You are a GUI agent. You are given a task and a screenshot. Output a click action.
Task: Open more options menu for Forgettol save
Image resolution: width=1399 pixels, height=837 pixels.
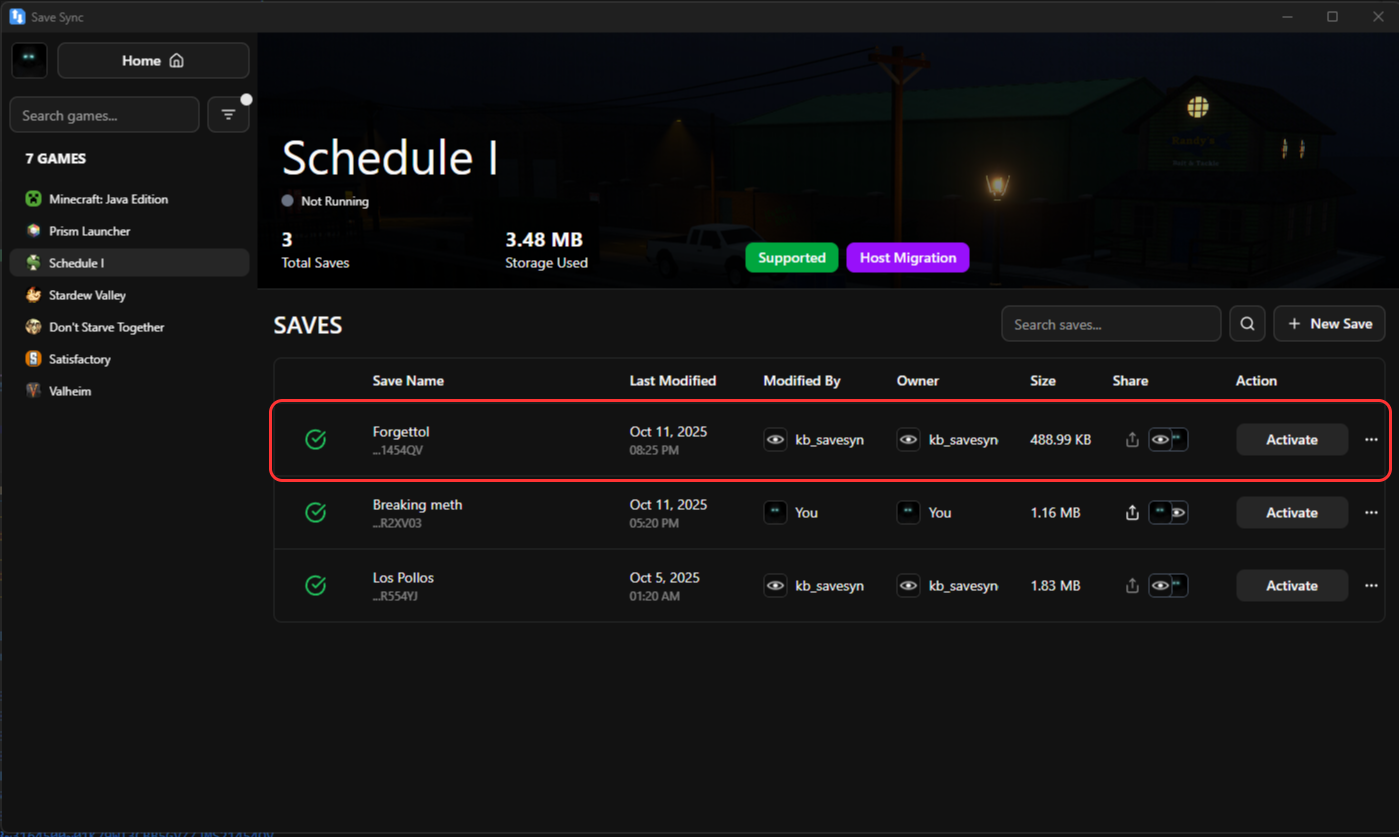click(x=1371, y=440)
